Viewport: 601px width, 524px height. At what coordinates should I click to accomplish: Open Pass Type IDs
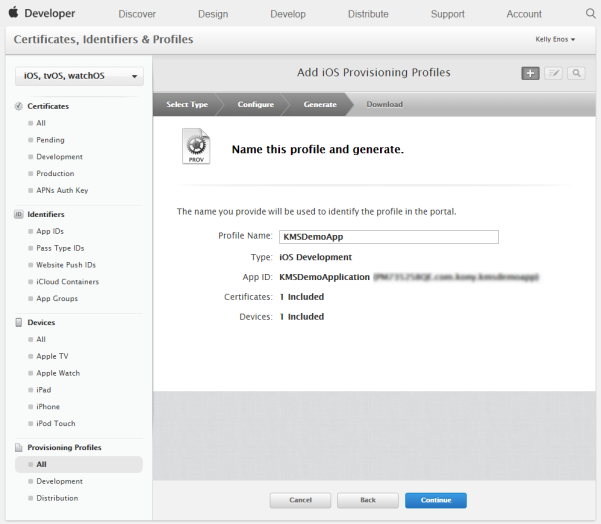pos(60,248)
